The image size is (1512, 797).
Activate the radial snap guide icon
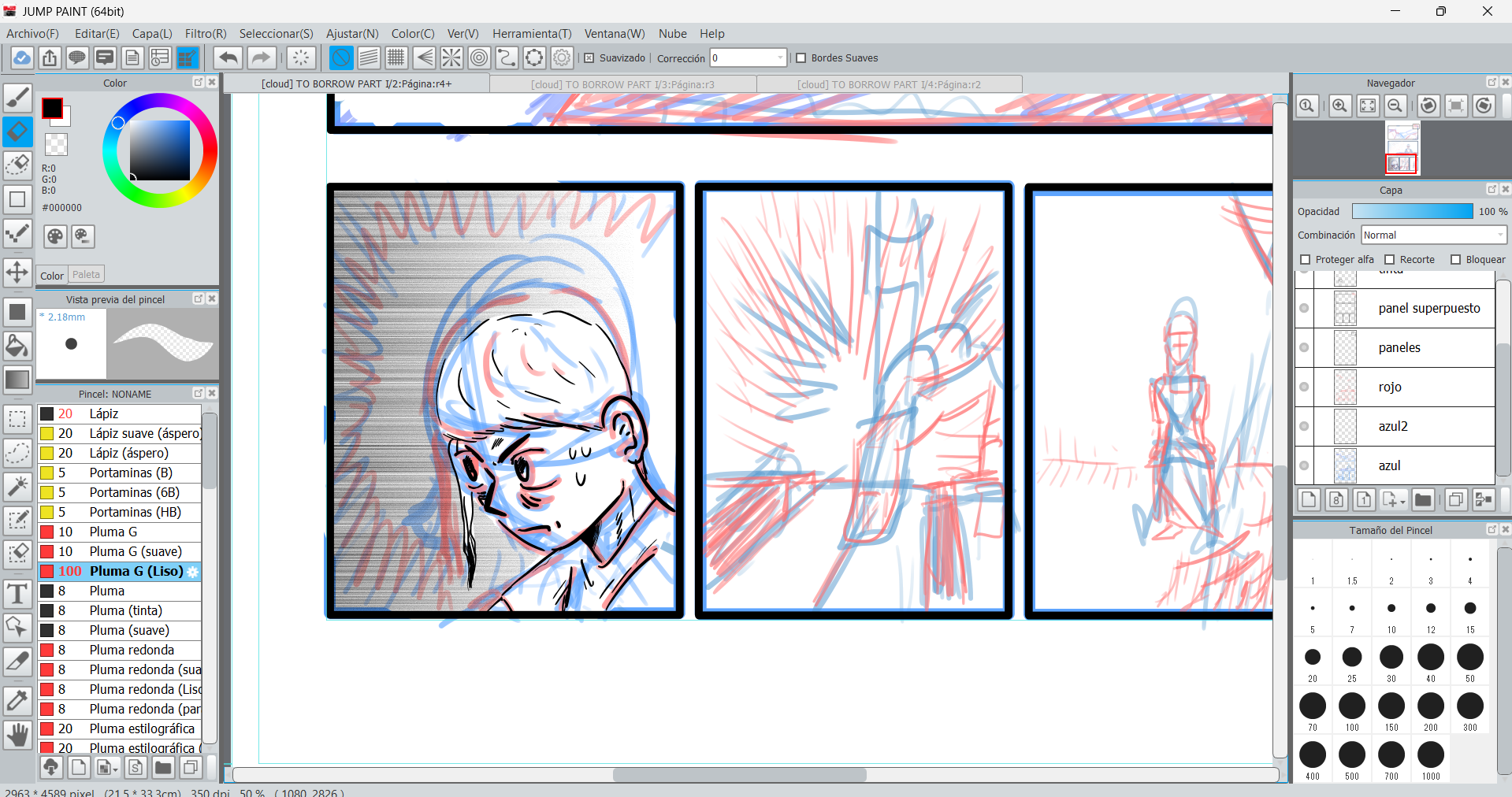pyautogui.click(x=451, y=57)
